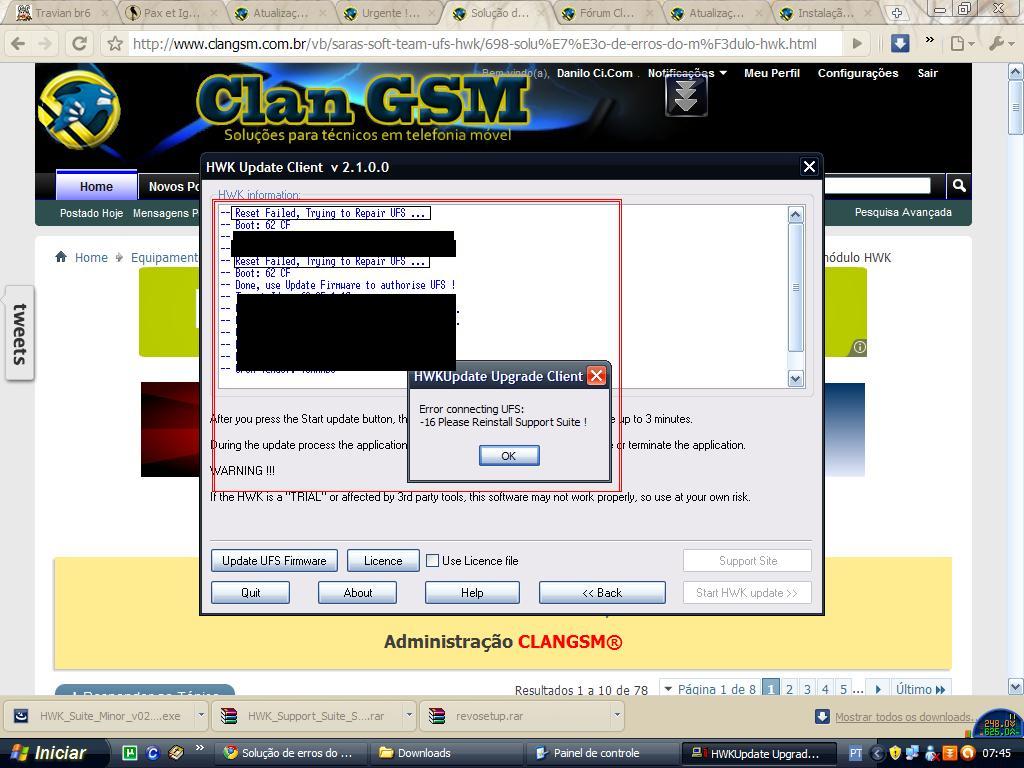
Task: Jump to Último page link
Action: (920, 689)
